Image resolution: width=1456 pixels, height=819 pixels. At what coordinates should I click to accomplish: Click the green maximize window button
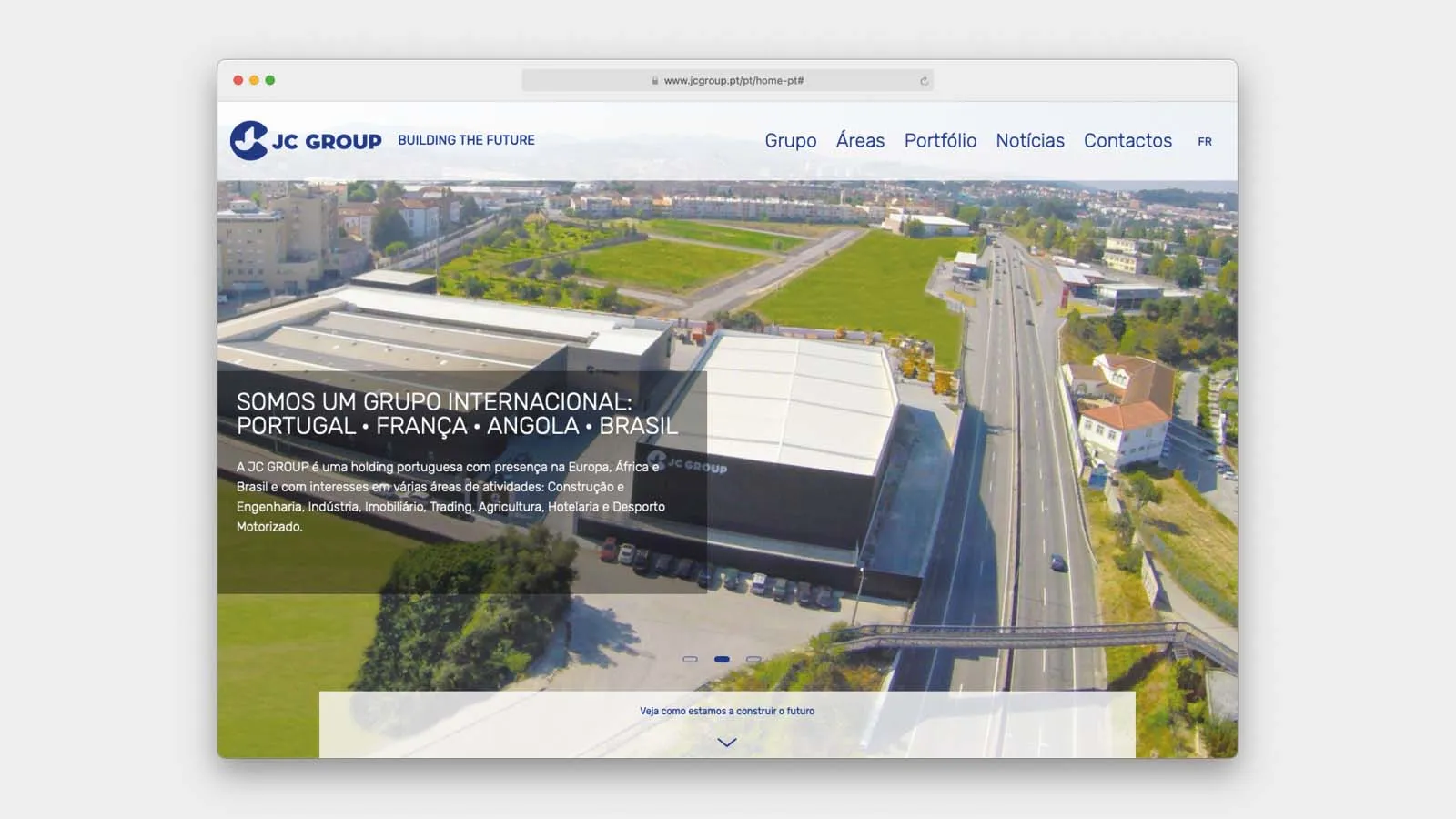[x=270, y=80]
